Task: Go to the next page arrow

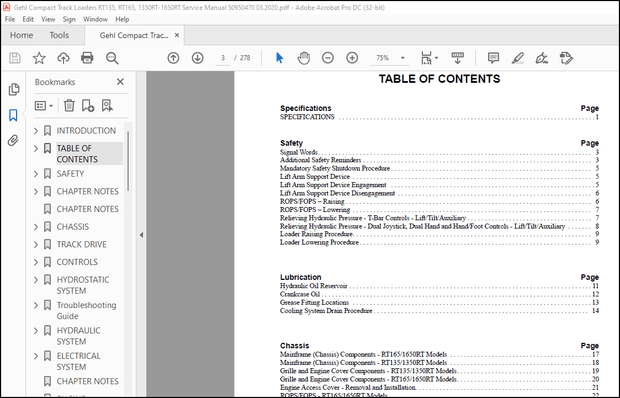Action: coord(197,58)
